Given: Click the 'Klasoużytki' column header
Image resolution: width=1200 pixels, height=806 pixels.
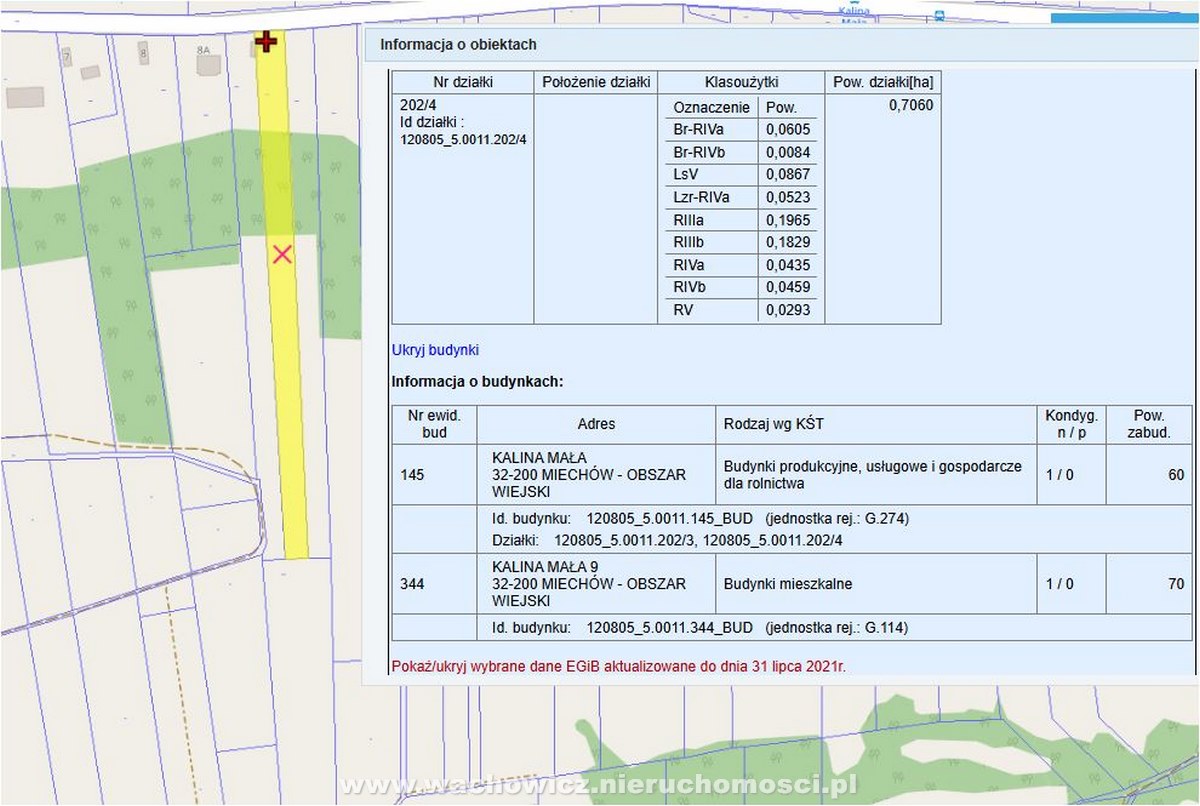Looking at the screenshot, I should (x=741, y=82).
